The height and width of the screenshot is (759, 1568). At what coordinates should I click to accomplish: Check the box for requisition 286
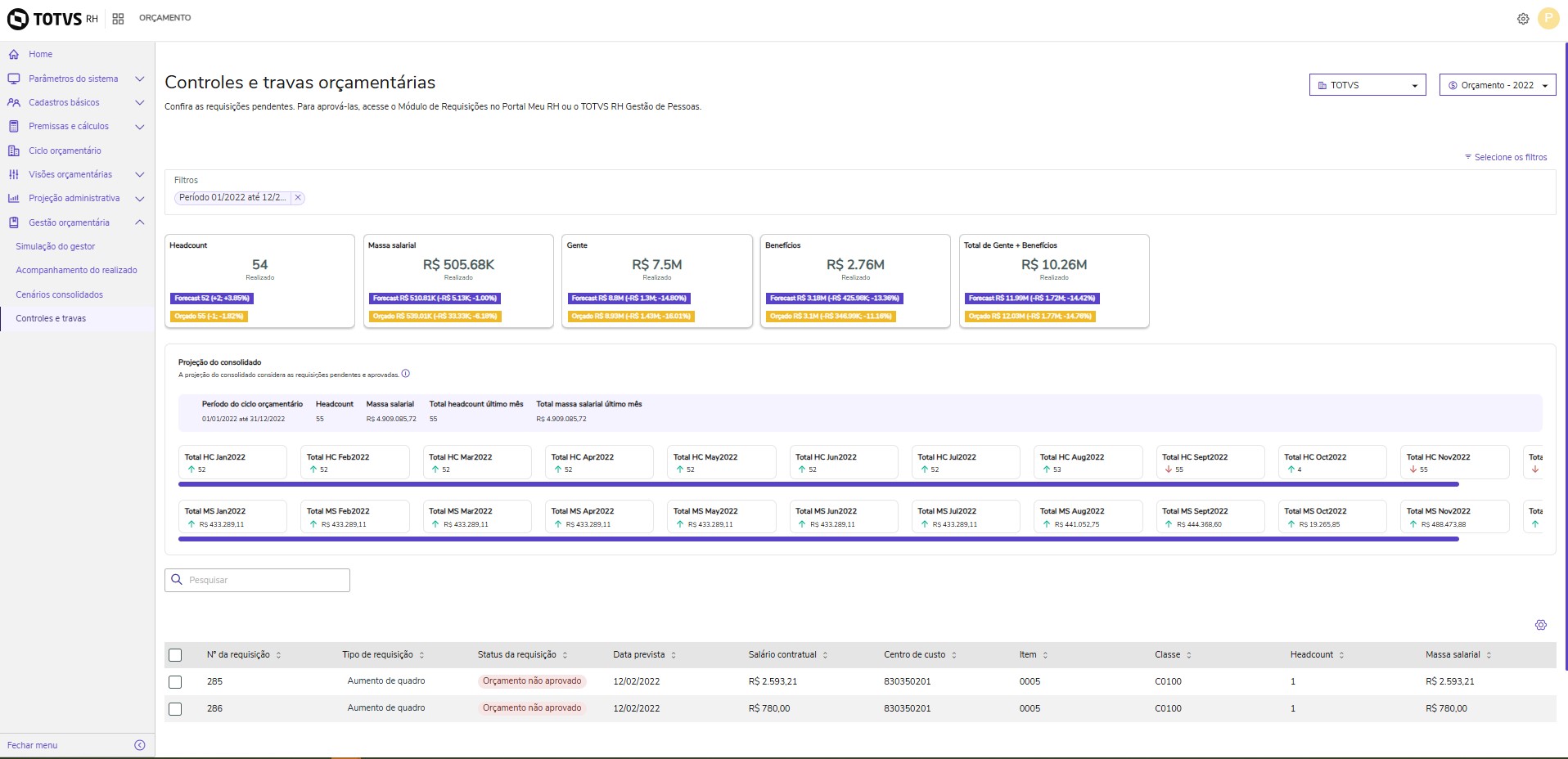tap(175, 708)
